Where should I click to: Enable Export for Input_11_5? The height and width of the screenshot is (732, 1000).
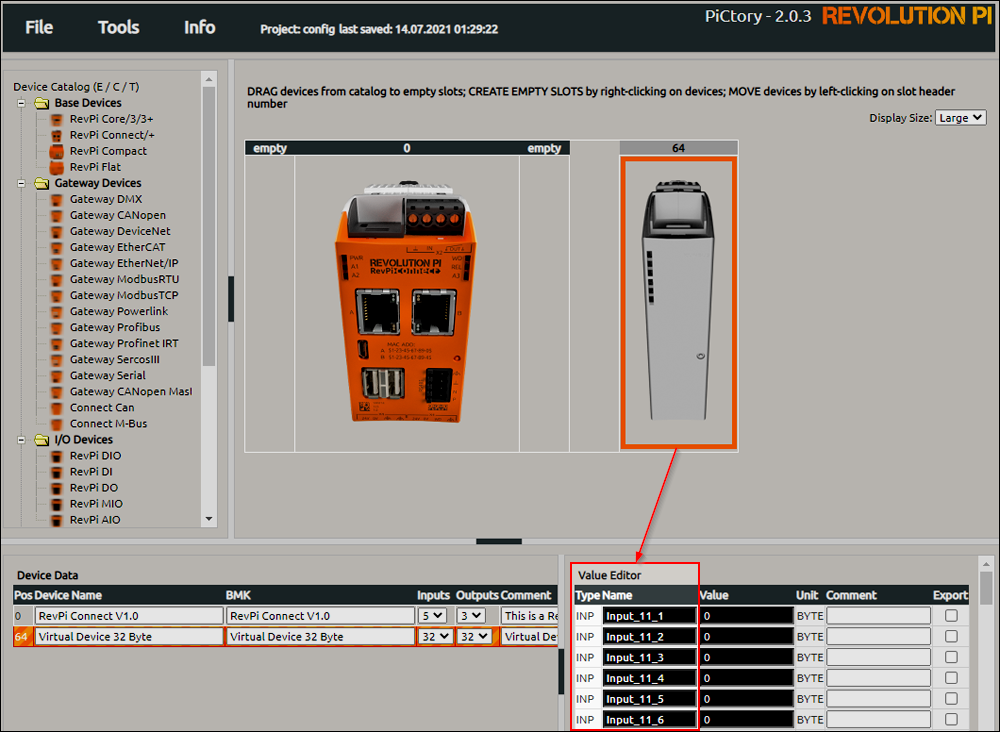pyautogui.click(x=951, y=698)
